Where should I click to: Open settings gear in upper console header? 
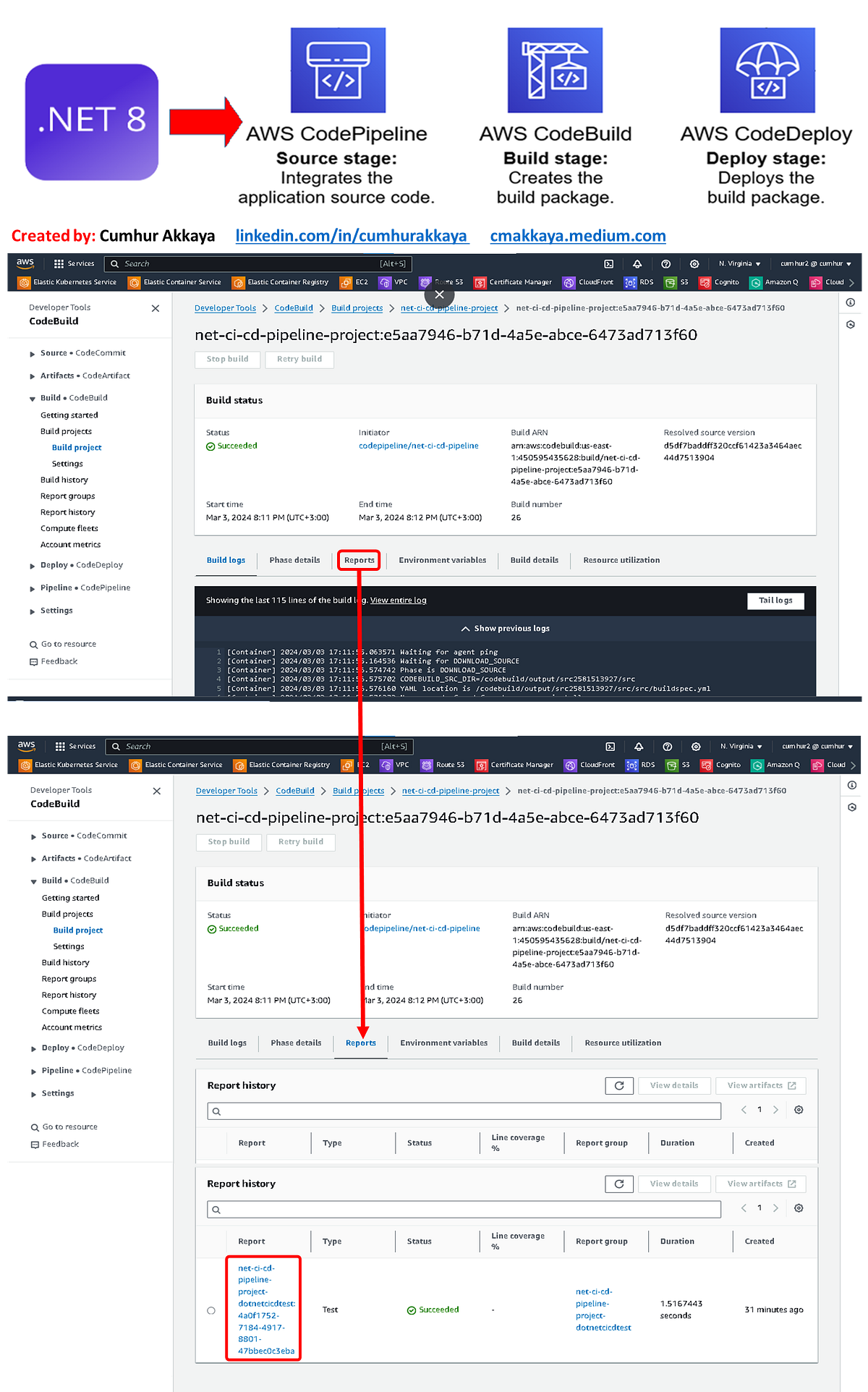pos(694,264)
